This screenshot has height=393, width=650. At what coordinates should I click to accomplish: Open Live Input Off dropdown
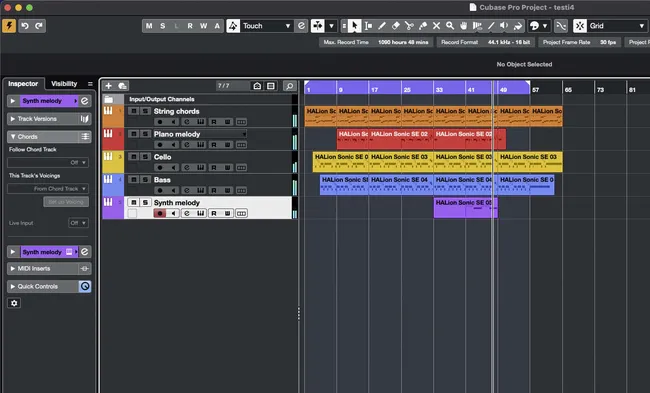tap(78, 223)
